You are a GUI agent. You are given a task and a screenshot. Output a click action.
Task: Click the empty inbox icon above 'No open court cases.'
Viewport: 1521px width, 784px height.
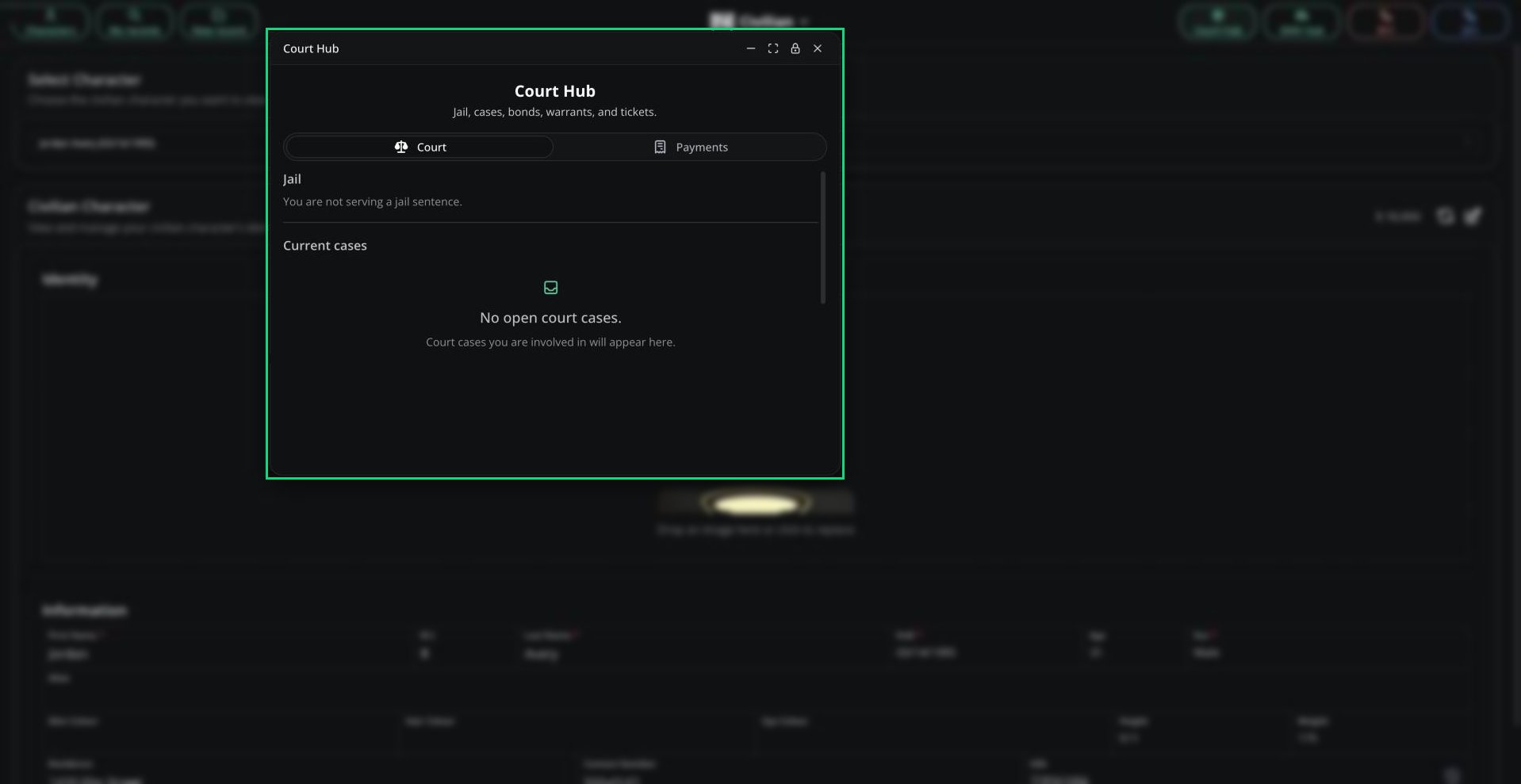[x=550, y=288]
